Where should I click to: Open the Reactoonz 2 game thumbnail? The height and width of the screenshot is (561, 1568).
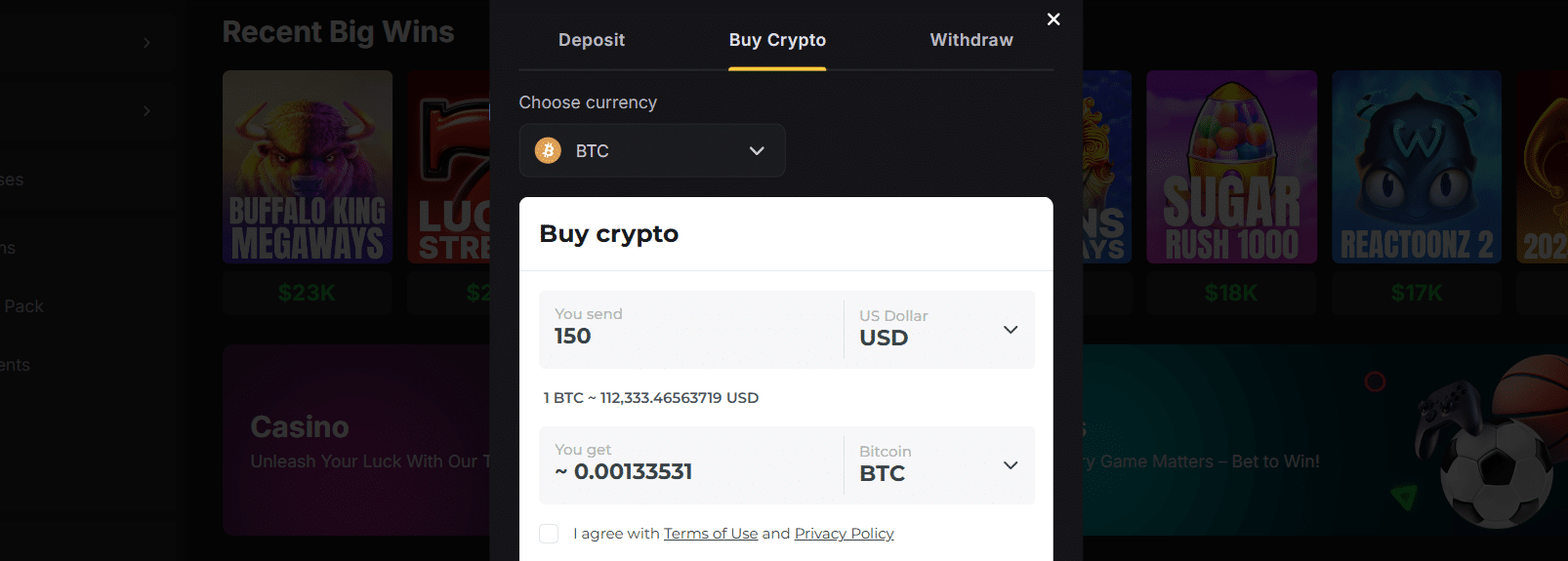(1417, 167)
